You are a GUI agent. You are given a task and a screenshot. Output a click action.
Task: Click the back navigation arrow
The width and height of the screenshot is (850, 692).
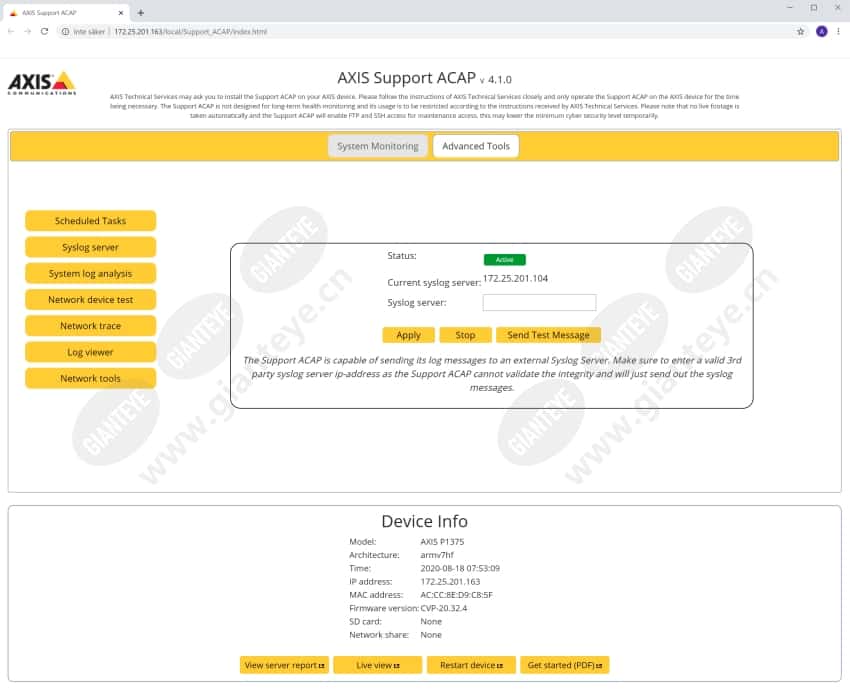[x=11, y=31]
